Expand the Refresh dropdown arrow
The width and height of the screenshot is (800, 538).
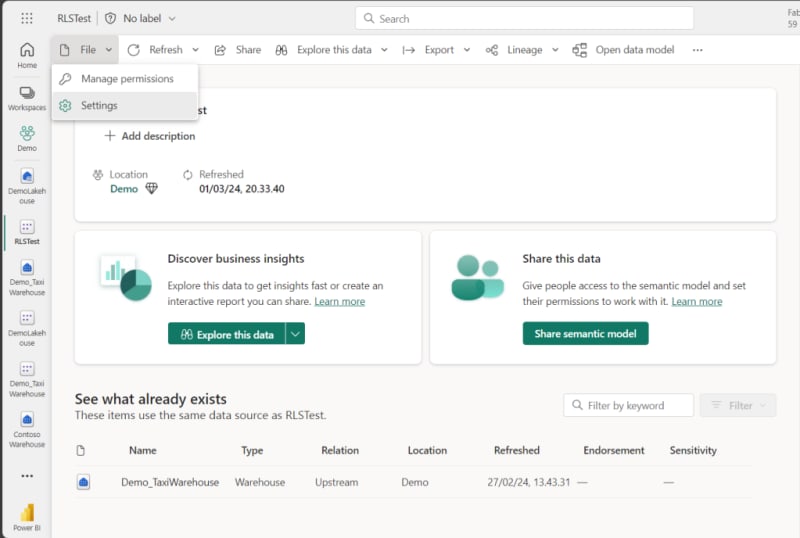[195, 50]
